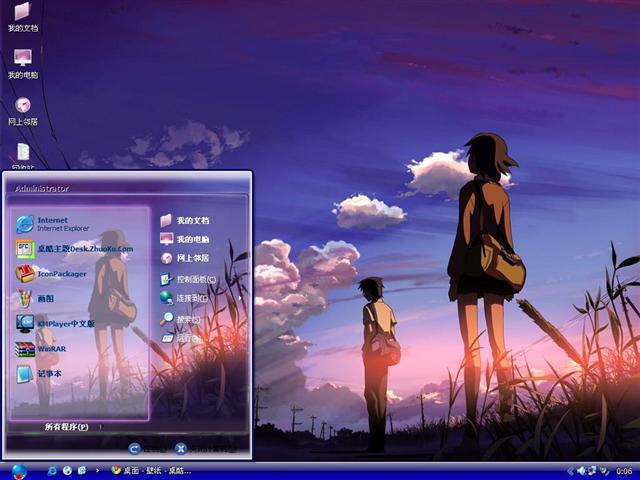Switch to the 桌面·壁纸·桌酷 taskbar window
This screenshot has height=480, width=640.
point(151,471)
